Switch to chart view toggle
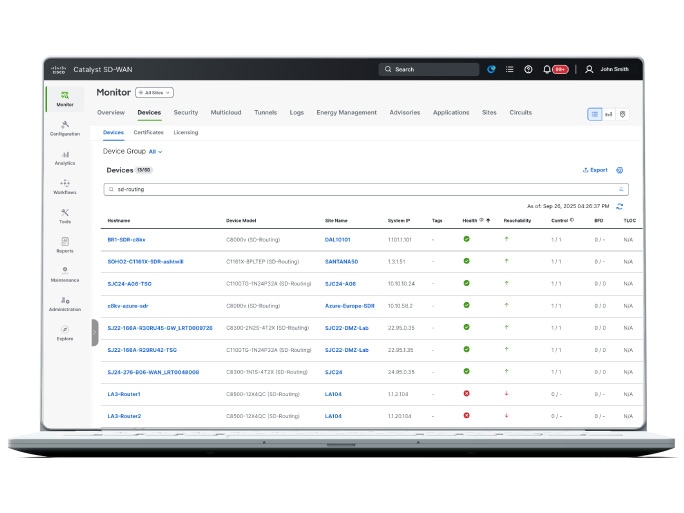The width and height of the screenshot is (684, 513). (608, 114)
